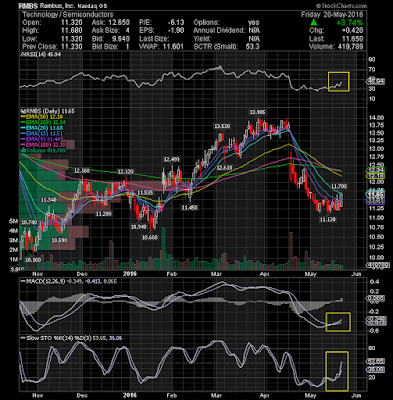Click the cyan EMA(20) legend swatch
Viewport: 393px width, 400px height.
[x=23, y=128]
